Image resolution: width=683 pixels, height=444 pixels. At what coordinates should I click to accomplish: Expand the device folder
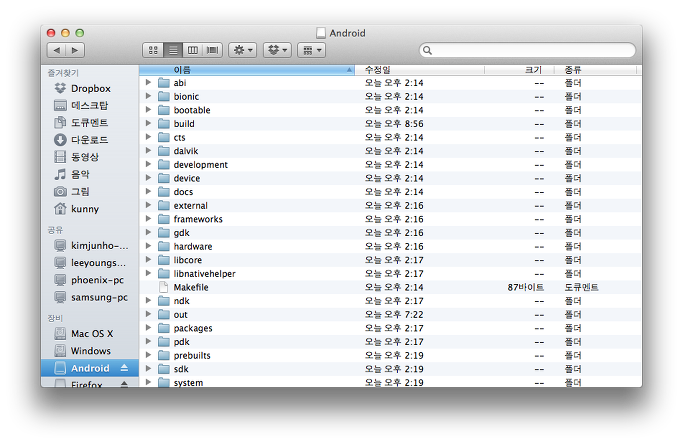tap(148, 178)
